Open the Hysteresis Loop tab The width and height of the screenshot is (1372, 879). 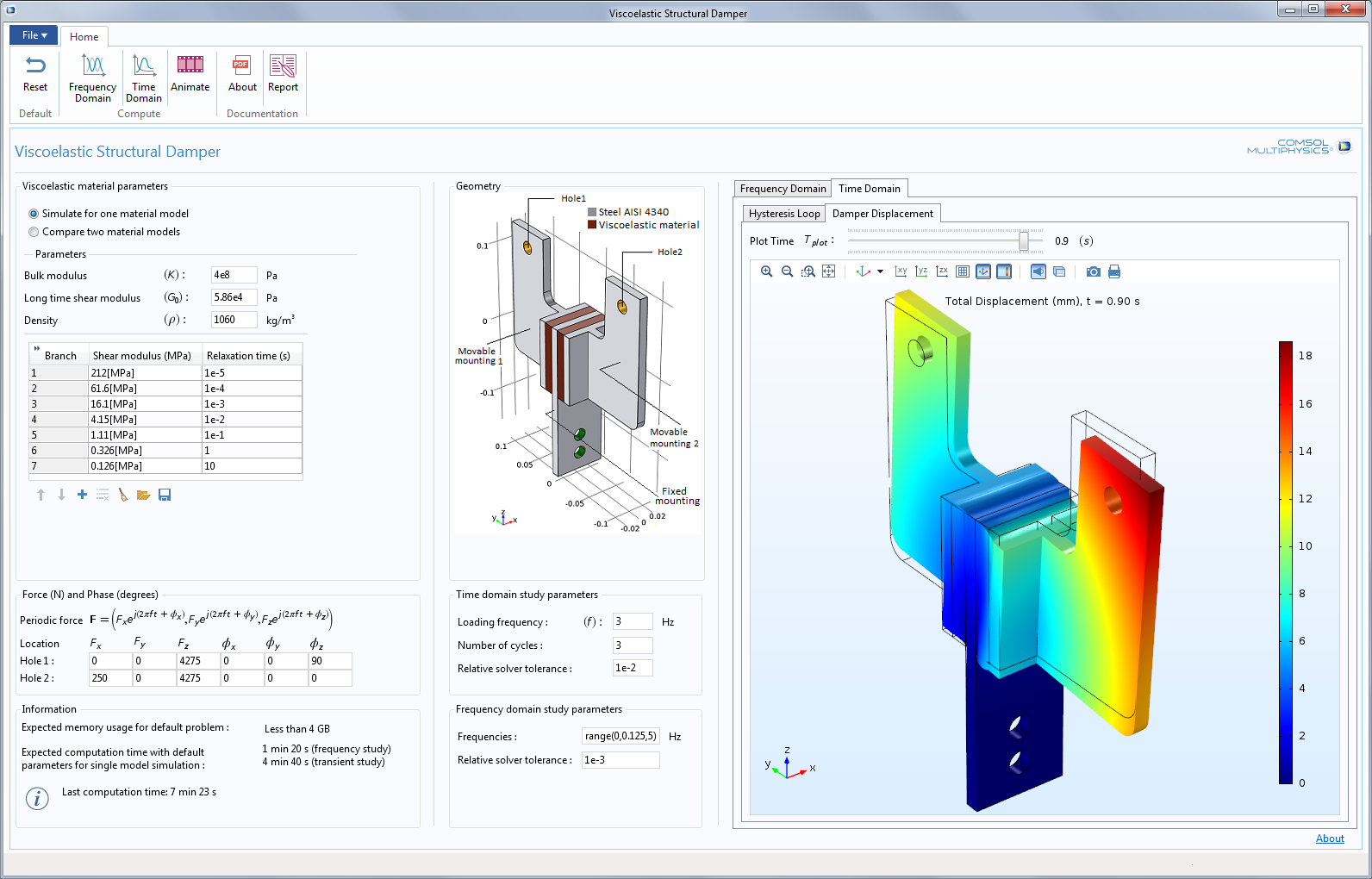click(x=784, y=214)
